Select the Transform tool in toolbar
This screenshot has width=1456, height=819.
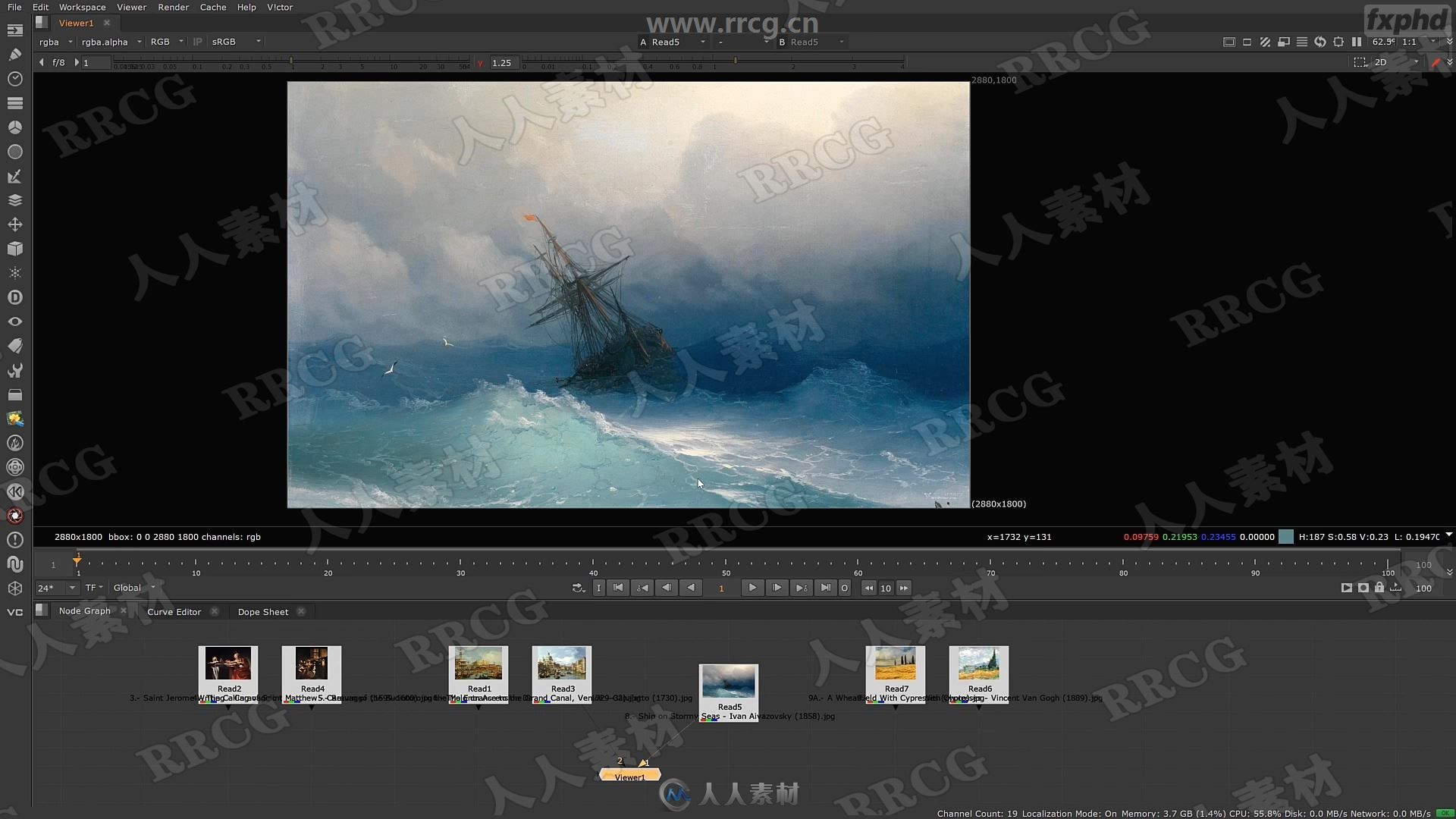(14, 224)
